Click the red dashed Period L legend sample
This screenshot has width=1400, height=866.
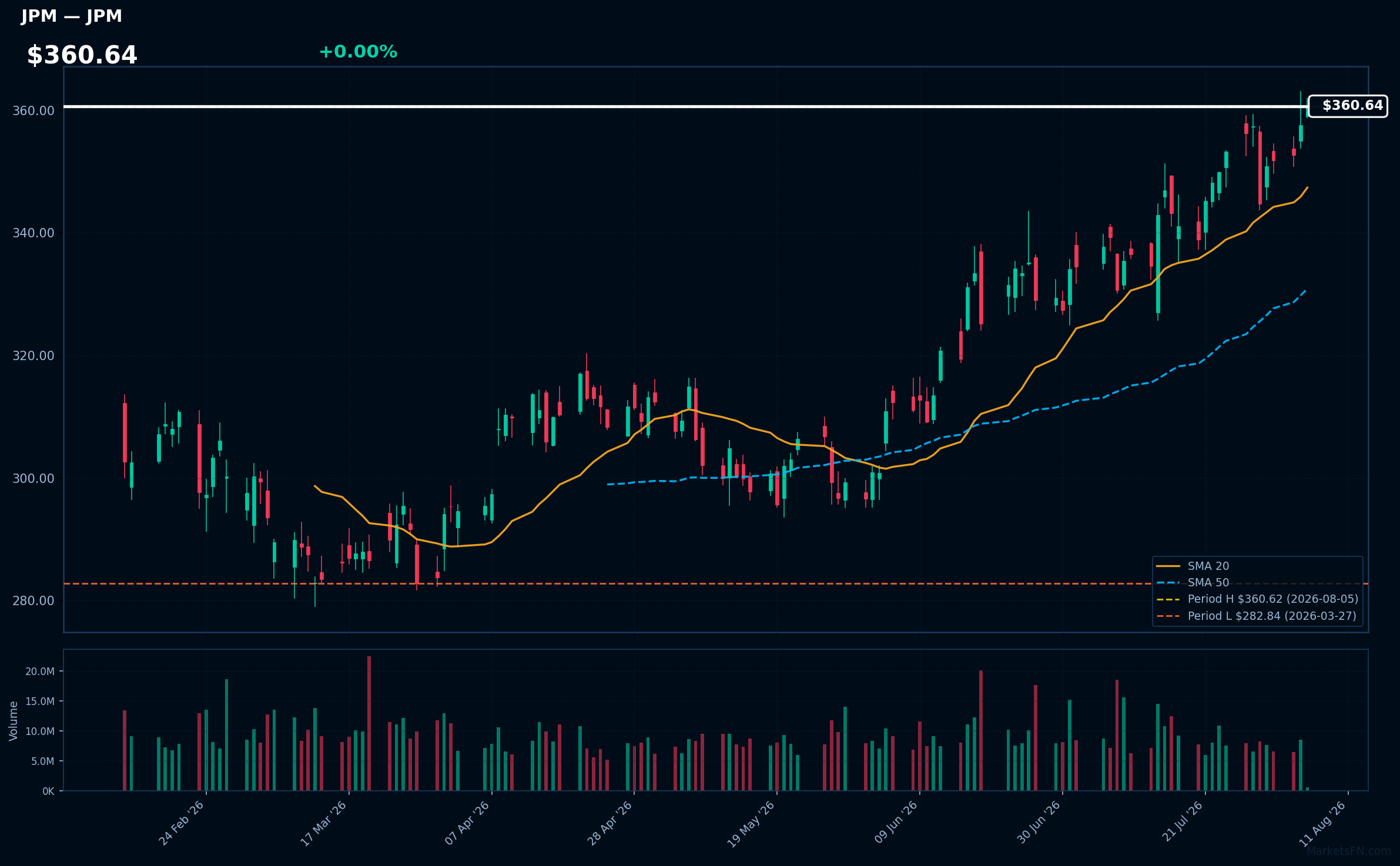(x=1168, y=616)
